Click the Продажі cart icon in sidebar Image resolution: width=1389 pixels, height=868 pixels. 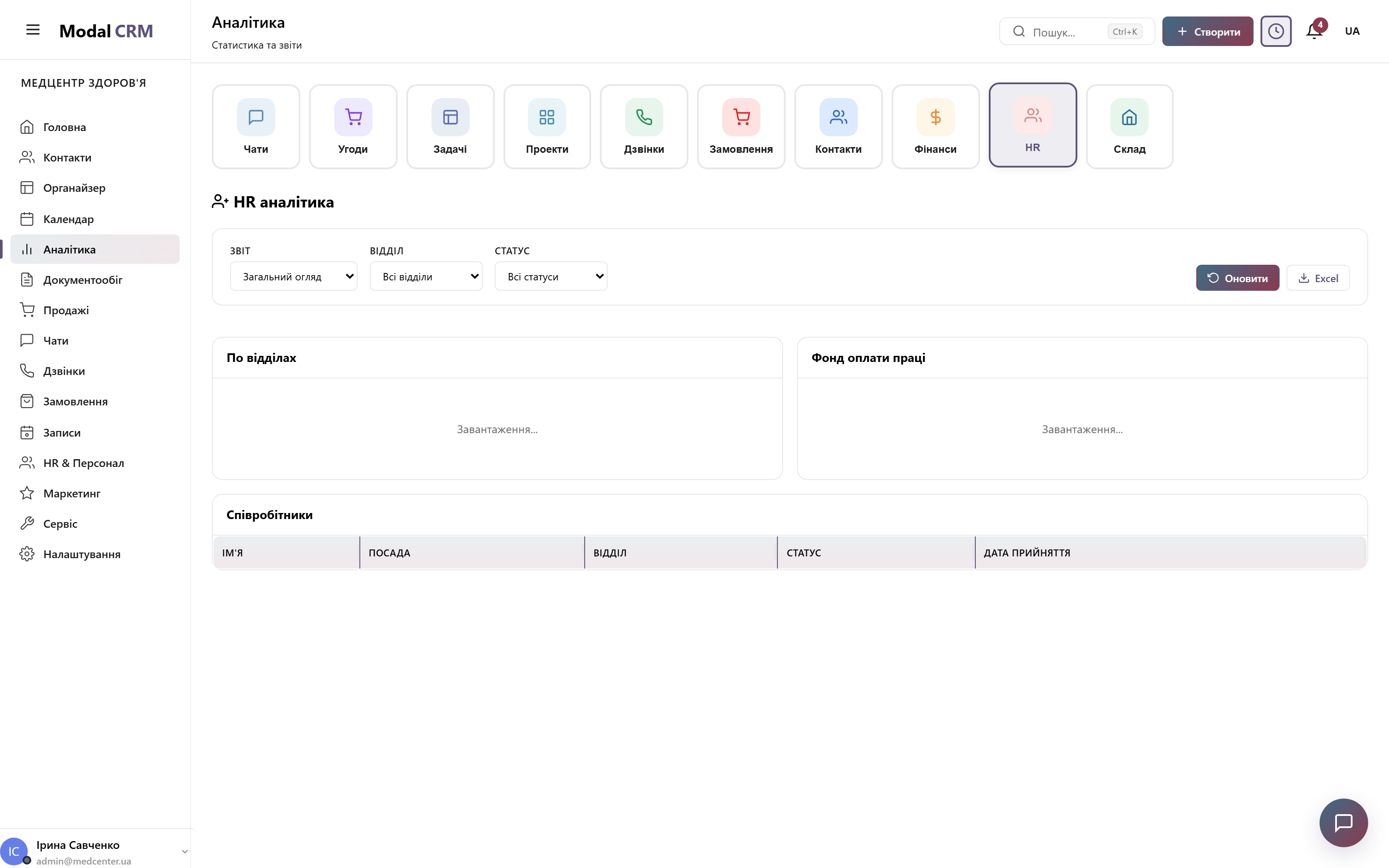pyautogui.click(x=27, y=310)
